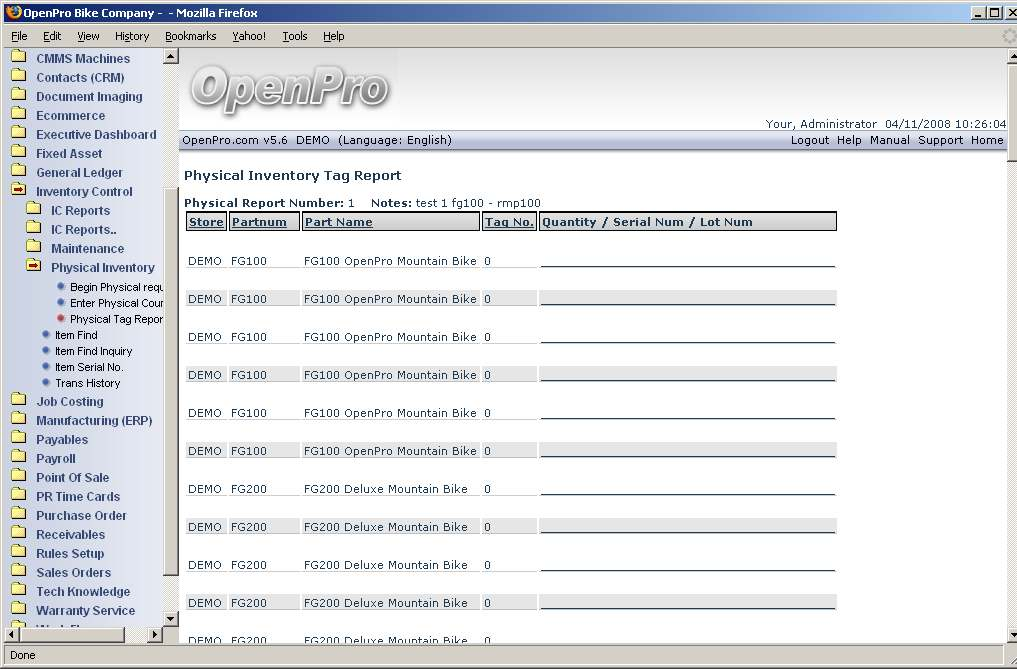Select Enter Physical Count tree item
Screen dimensions: 1017x669
tap(116, 303)
